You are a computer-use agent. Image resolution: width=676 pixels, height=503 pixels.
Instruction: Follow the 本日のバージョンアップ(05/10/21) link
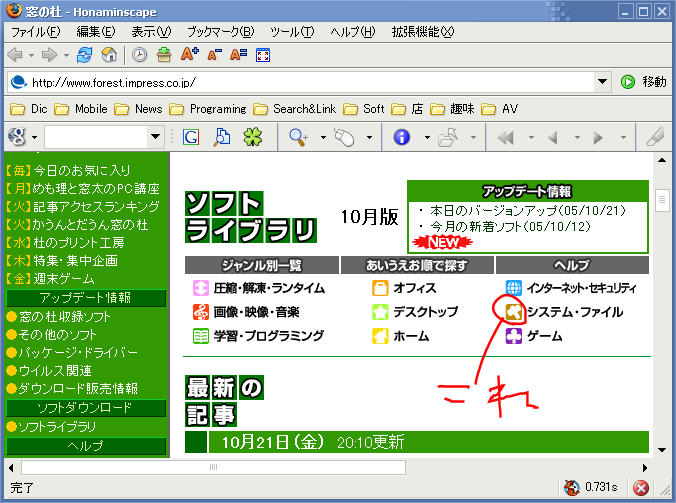(528, 210)
